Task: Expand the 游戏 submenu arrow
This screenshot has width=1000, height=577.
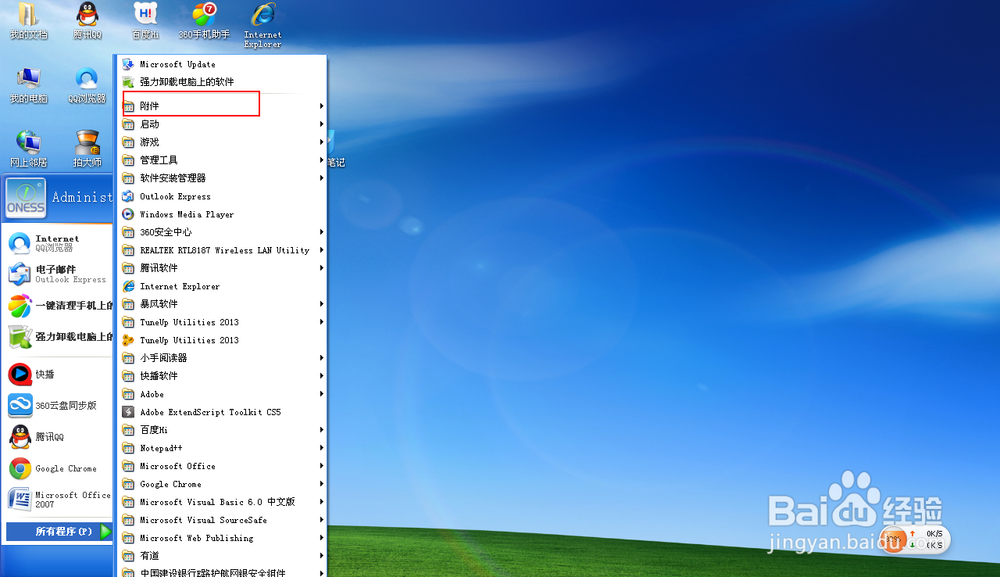Action: tap(321, 142)
